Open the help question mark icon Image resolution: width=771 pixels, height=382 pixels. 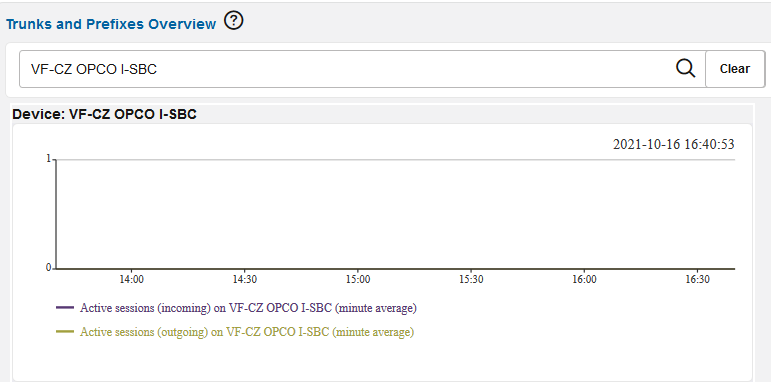click(234, 21)
